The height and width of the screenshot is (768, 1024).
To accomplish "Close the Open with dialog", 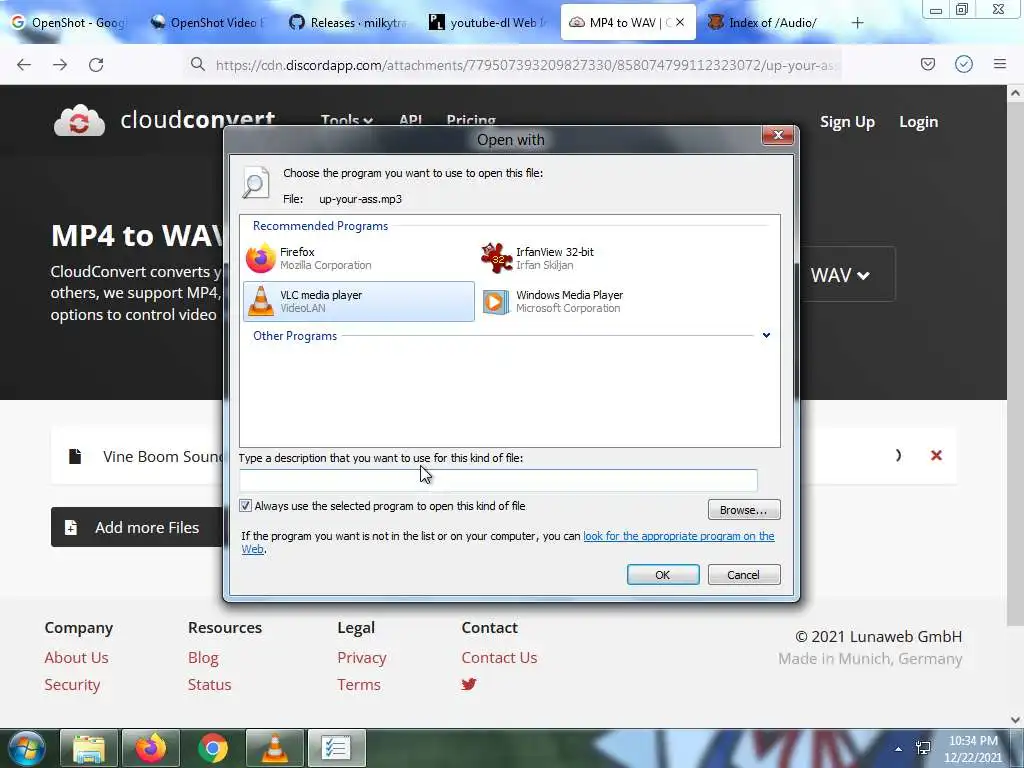I will pos(778,135).
